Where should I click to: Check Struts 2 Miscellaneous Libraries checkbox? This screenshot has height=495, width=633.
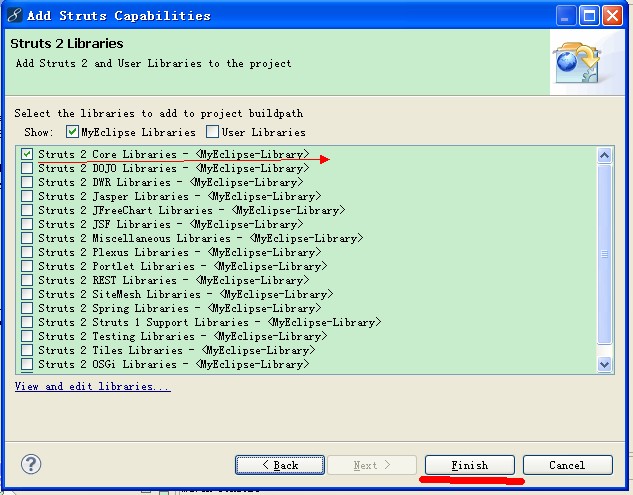(x=27, y=238)
